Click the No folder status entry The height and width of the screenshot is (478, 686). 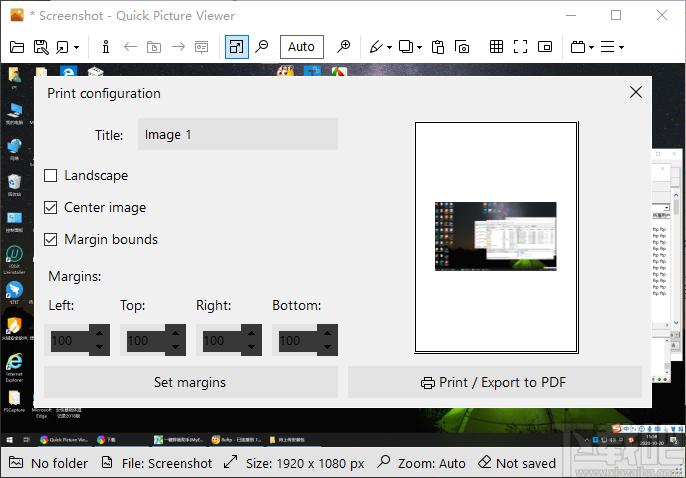(49, 463)
